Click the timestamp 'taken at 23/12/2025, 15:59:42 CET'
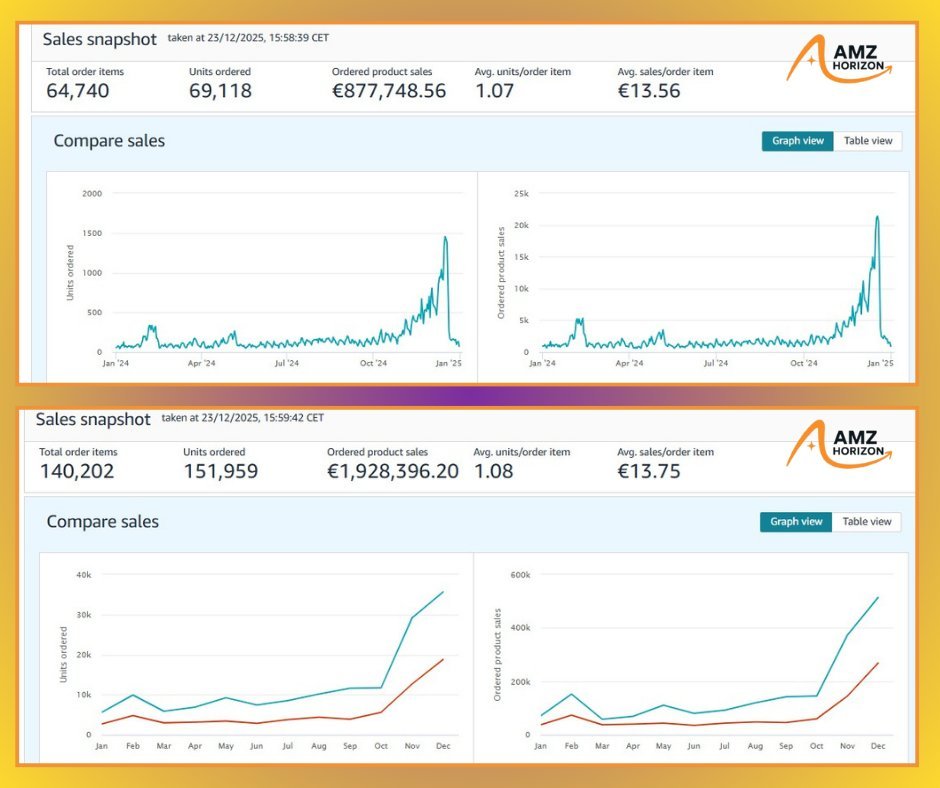Viewport: 940px width, 788px height. 242,418
